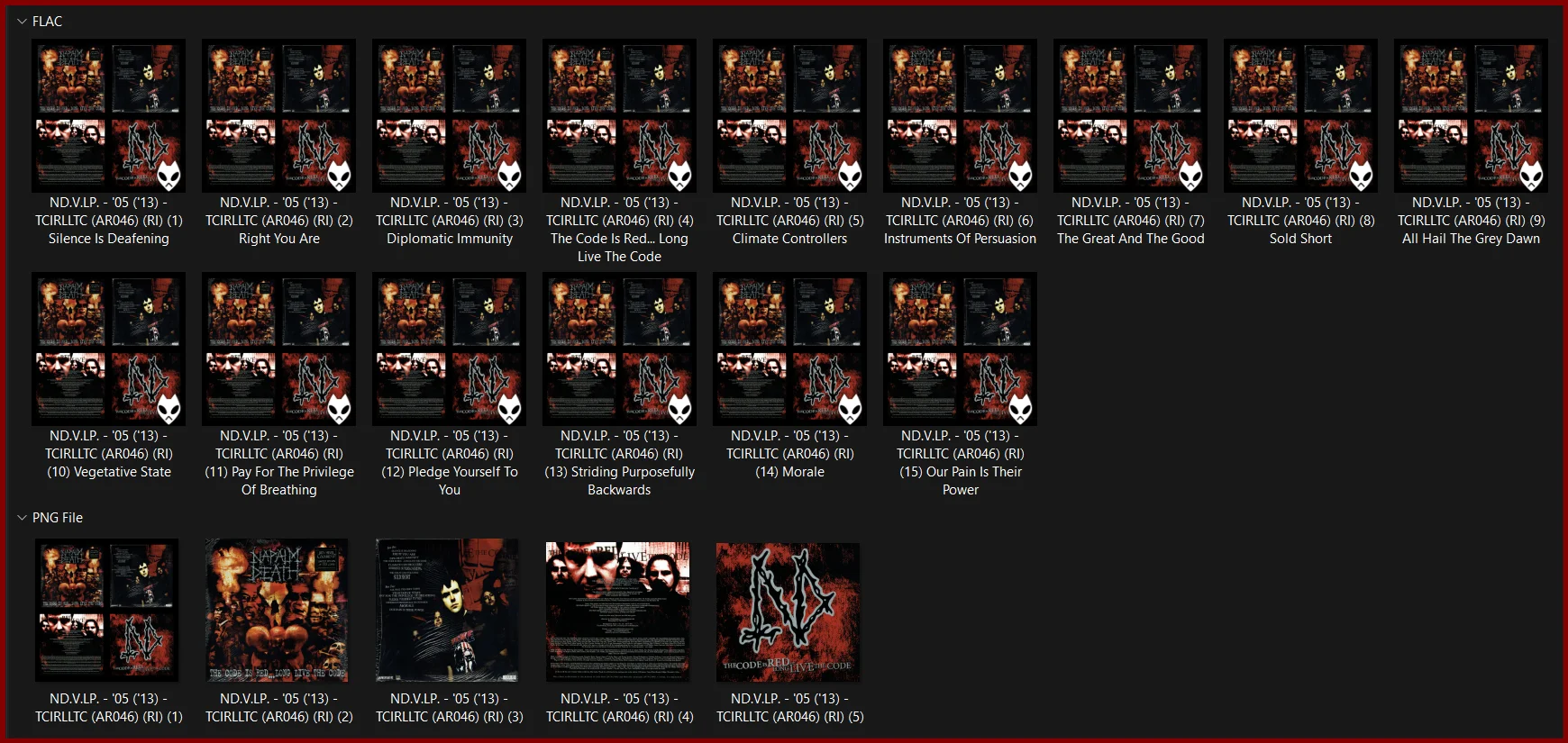1568x743 pixels.
Task: Select the FLAC group header label
Action: [x=48, y=22]
